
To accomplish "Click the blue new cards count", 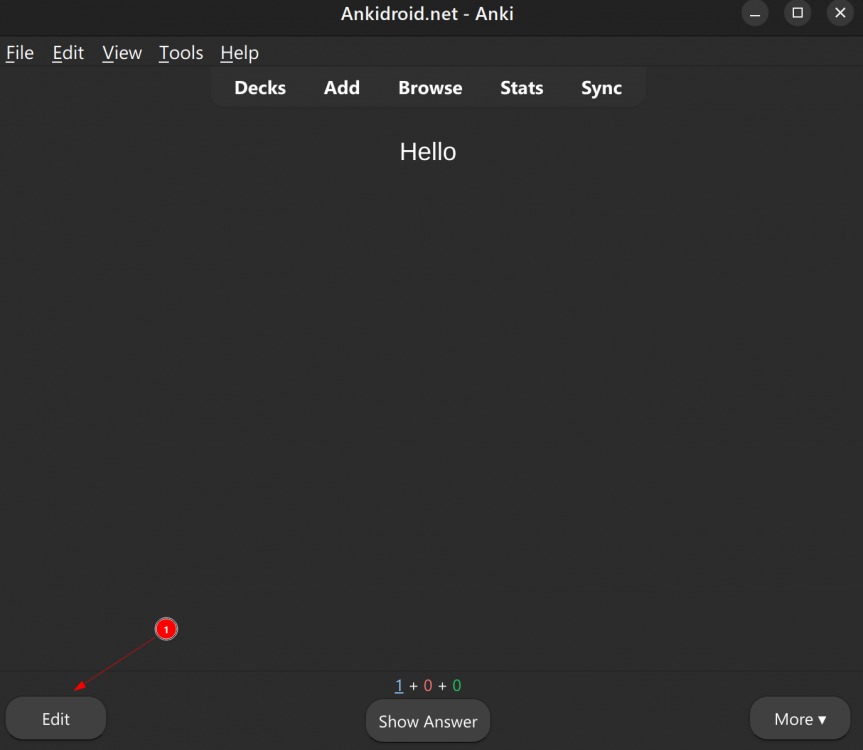I will [399, 686].
